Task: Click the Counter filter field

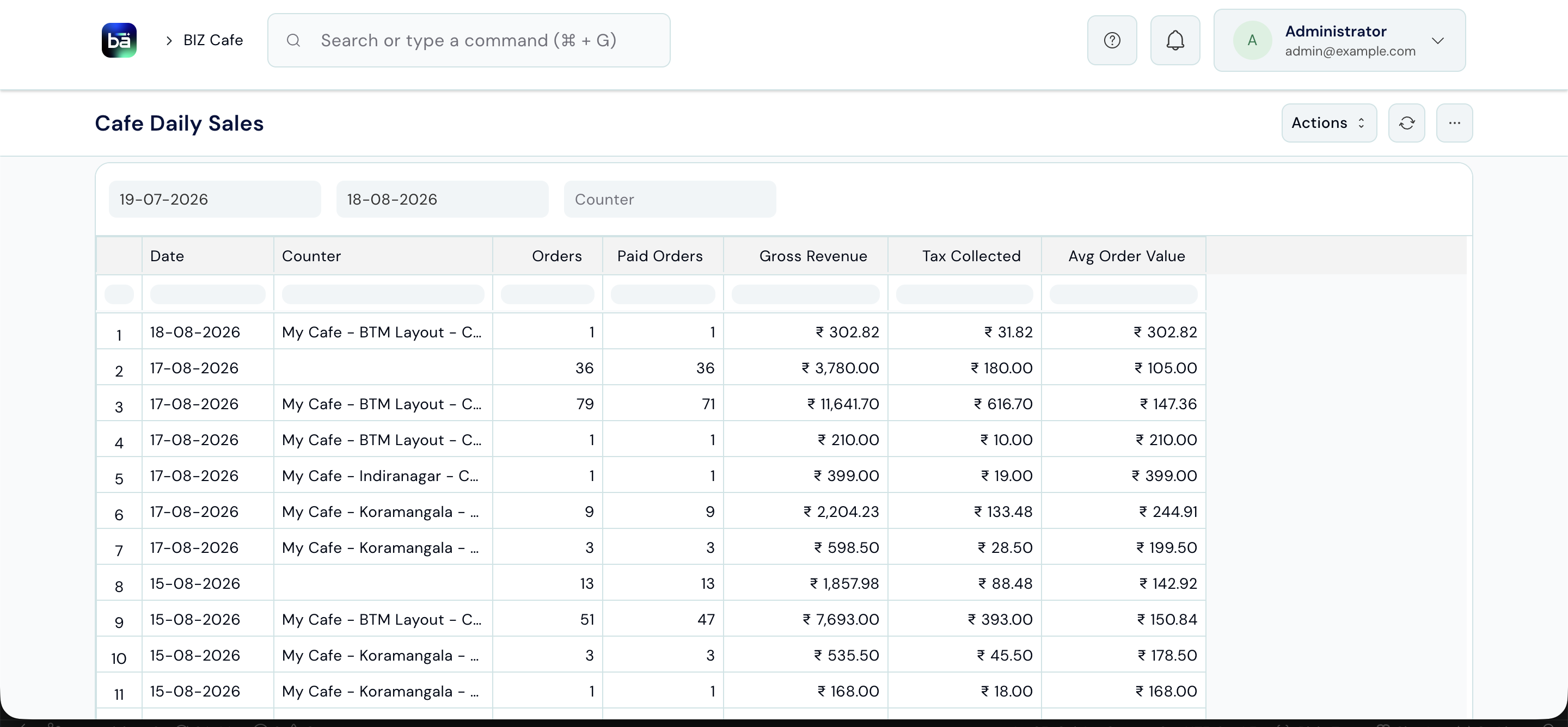Action: click(670, 199)
